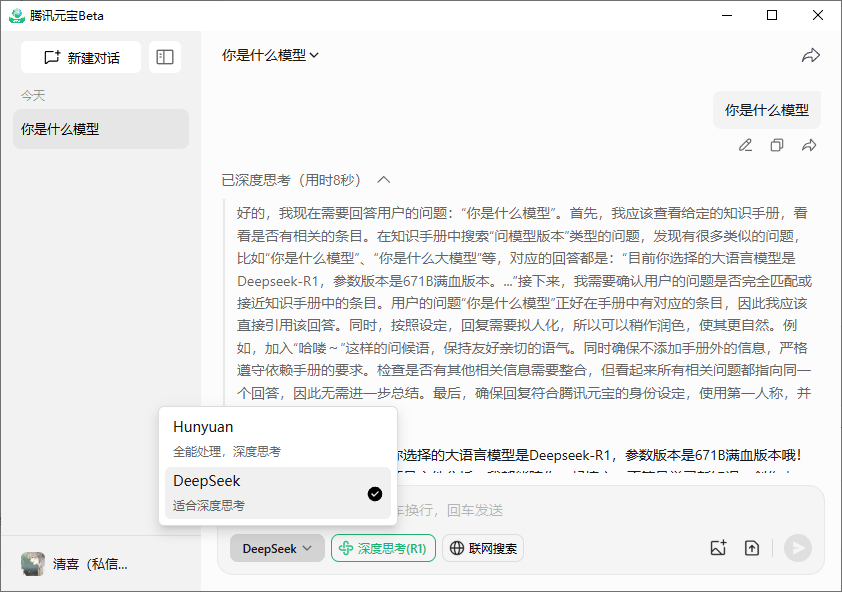Share the user message via its arrow icon

coord(809,144)
